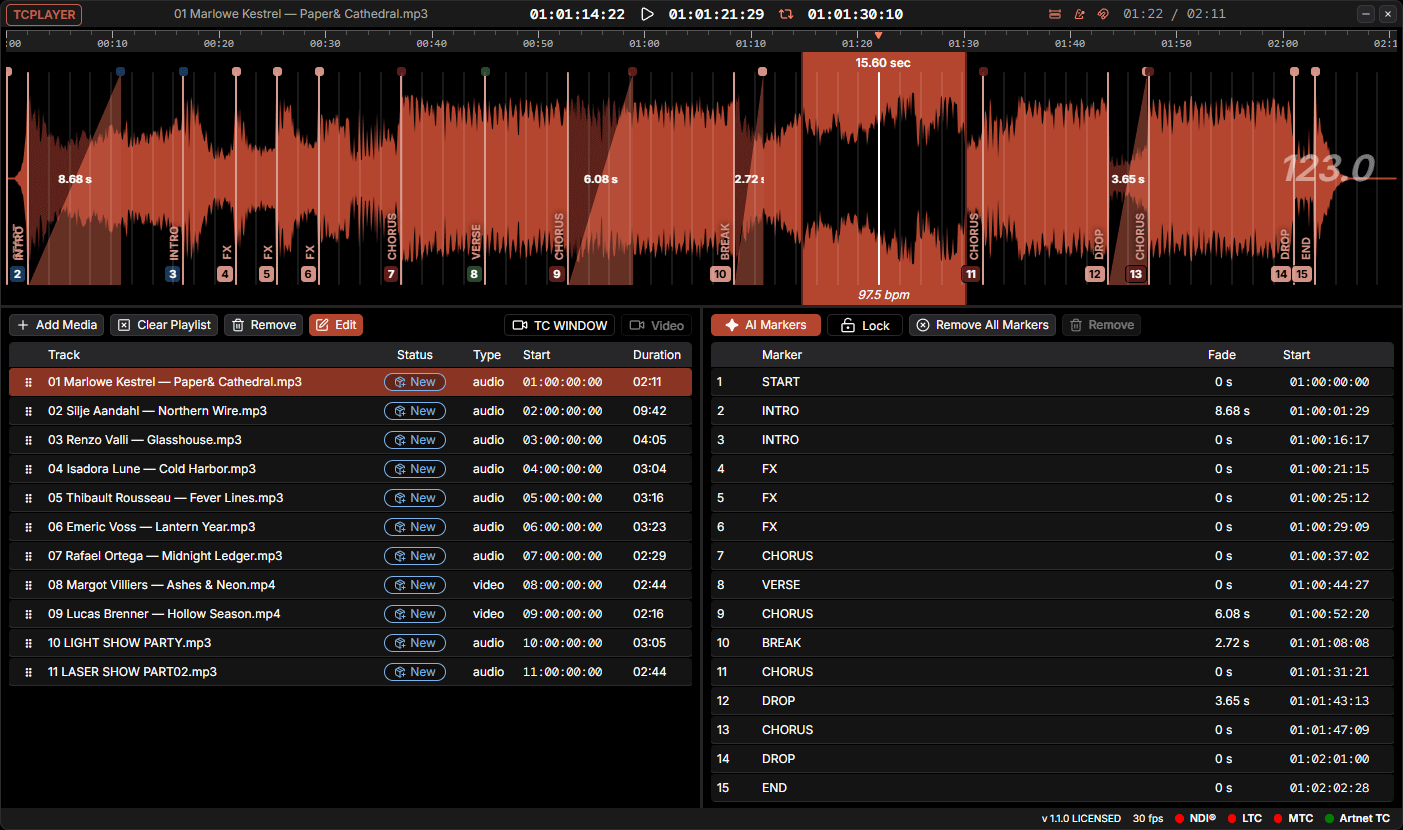This screenshot has height=830, width=1403.
Task: Select marker row 8 VERSE
Action: (x=1052, y=585)
